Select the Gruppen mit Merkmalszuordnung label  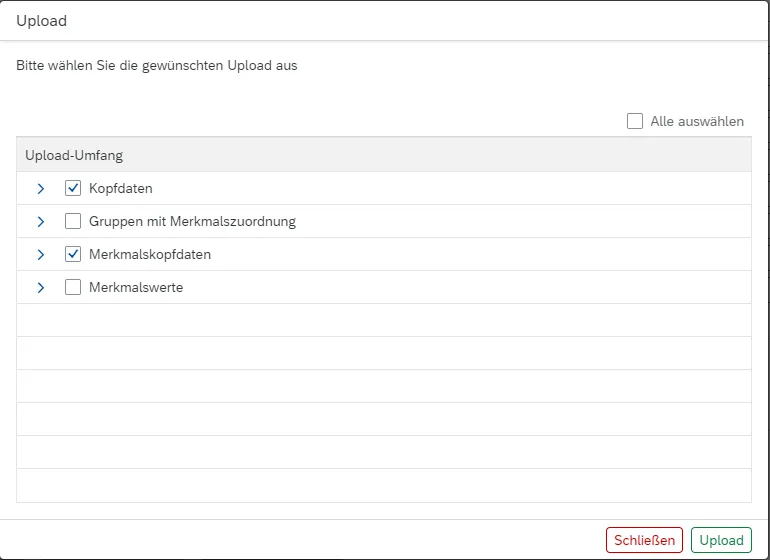click(192, 221)
